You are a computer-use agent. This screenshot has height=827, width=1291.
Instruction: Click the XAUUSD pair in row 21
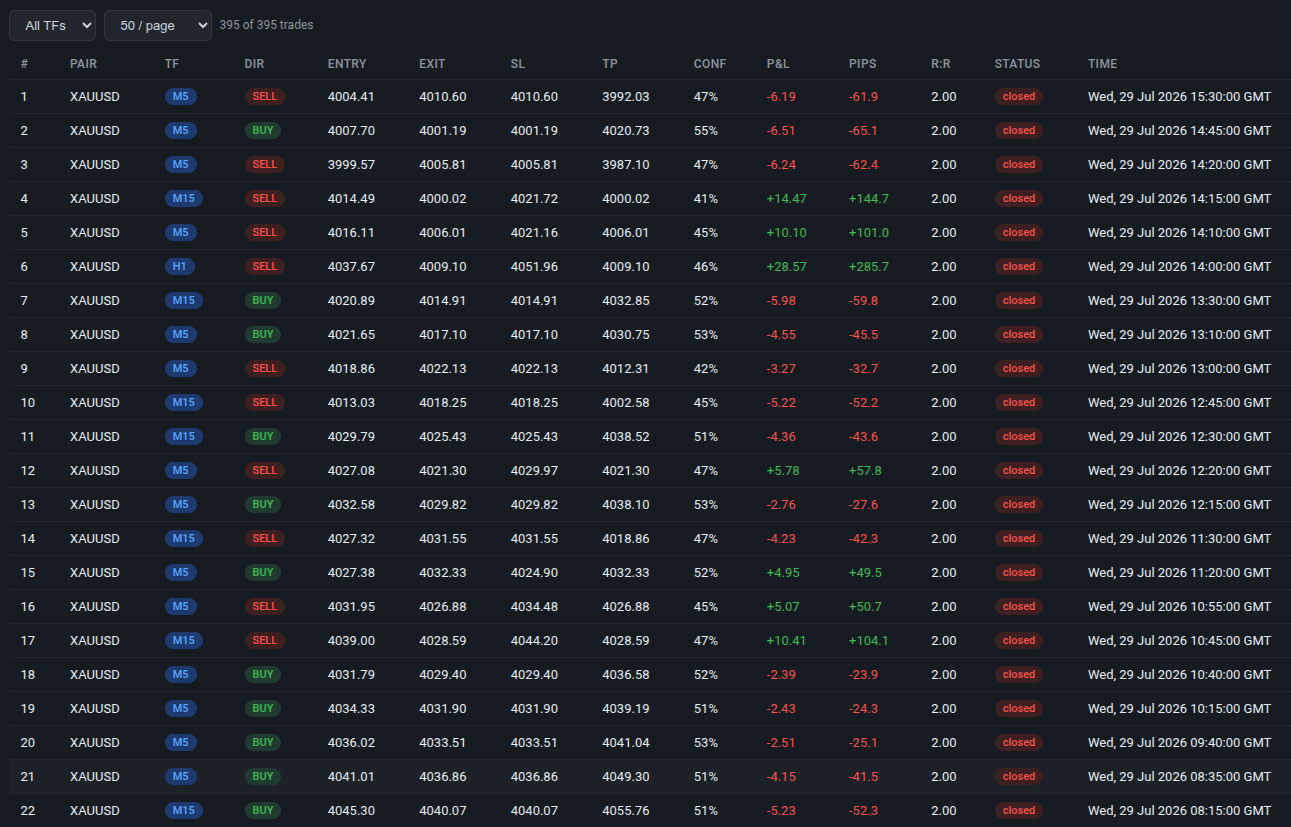(x=95, y=777)
